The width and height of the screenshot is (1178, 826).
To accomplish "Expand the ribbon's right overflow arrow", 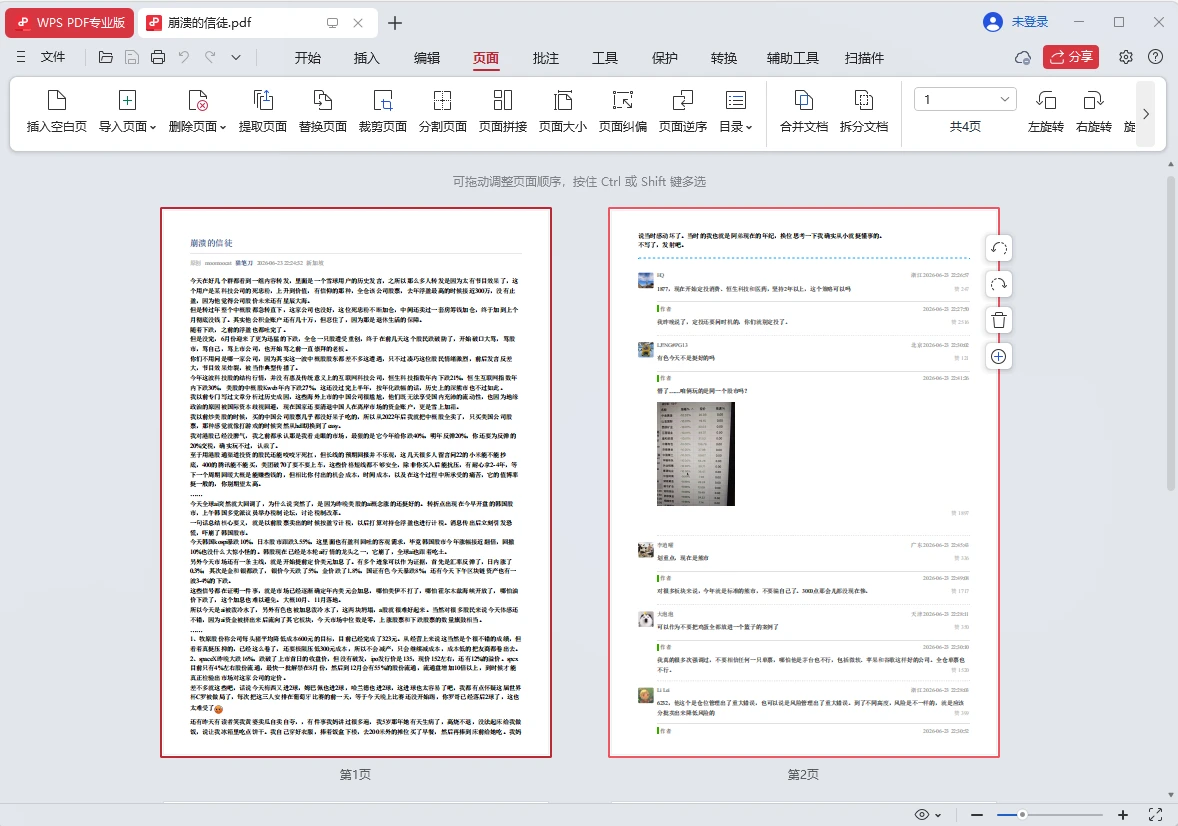I will 1146,114.
